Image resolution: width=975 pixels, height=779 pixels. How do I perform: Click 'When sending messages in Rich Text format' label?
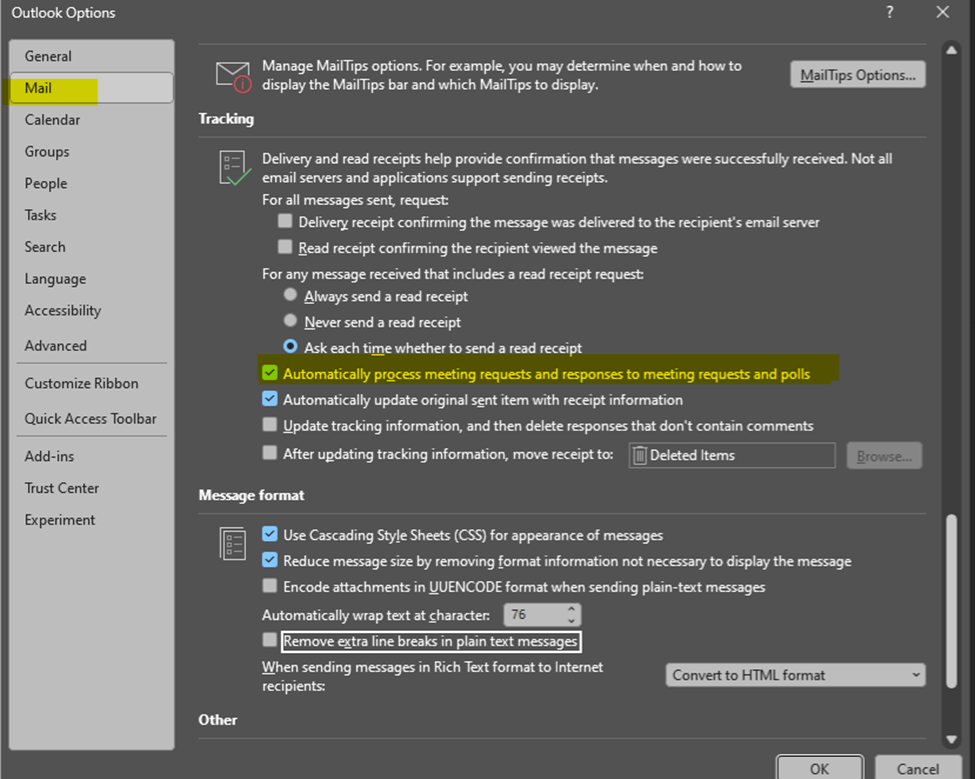432,676
